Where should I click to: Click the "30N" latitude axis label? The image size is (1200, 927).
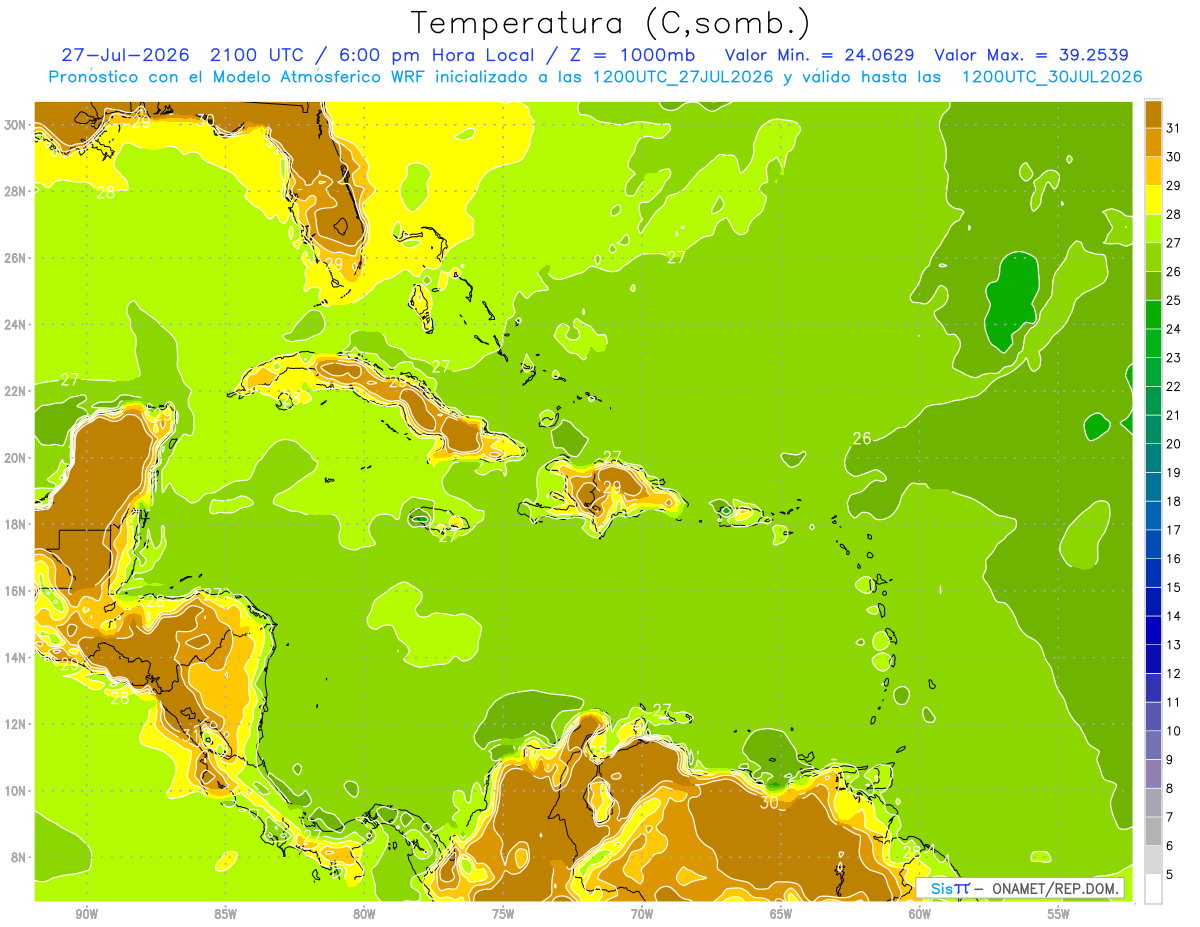pyautogui.click(x=17, y=125)
